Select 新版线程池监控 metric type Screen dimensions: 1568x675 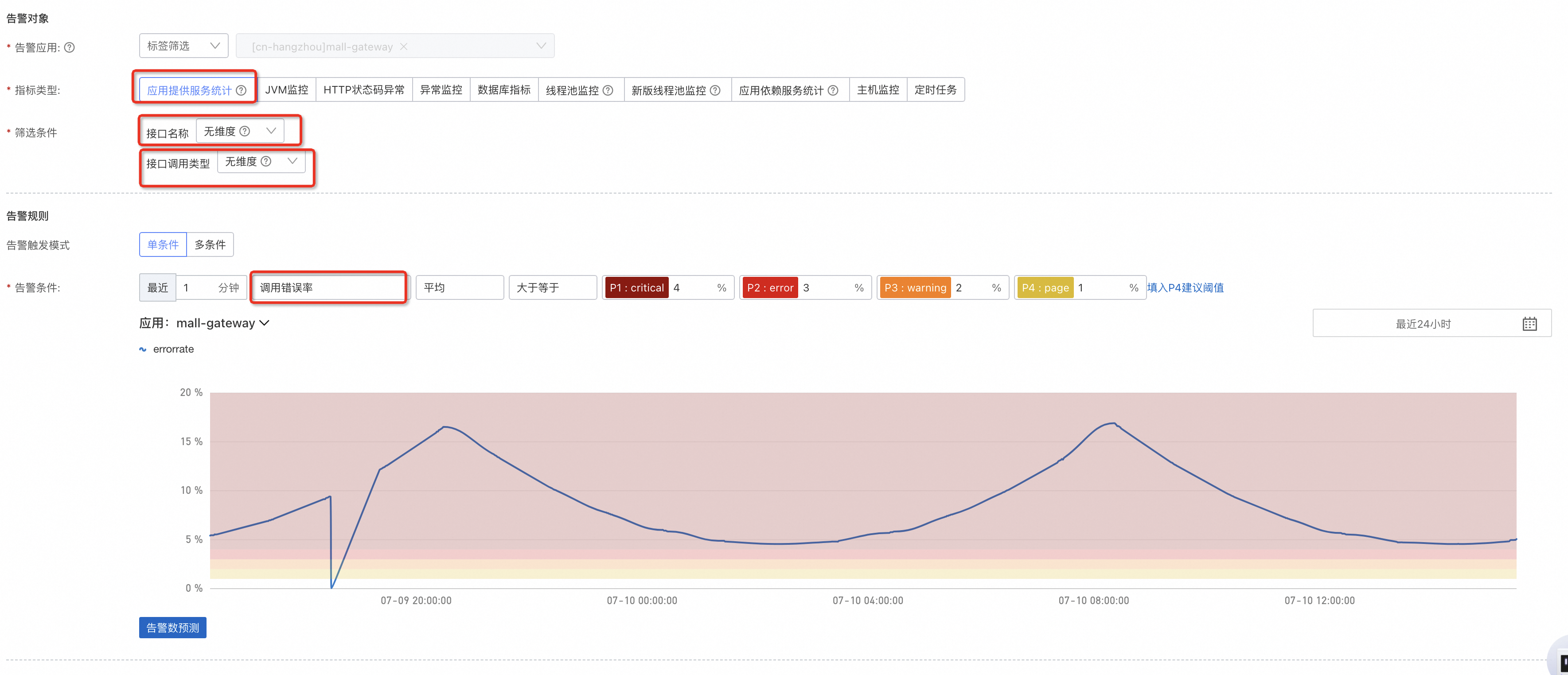pyautogui.click(x=678, y=90)
